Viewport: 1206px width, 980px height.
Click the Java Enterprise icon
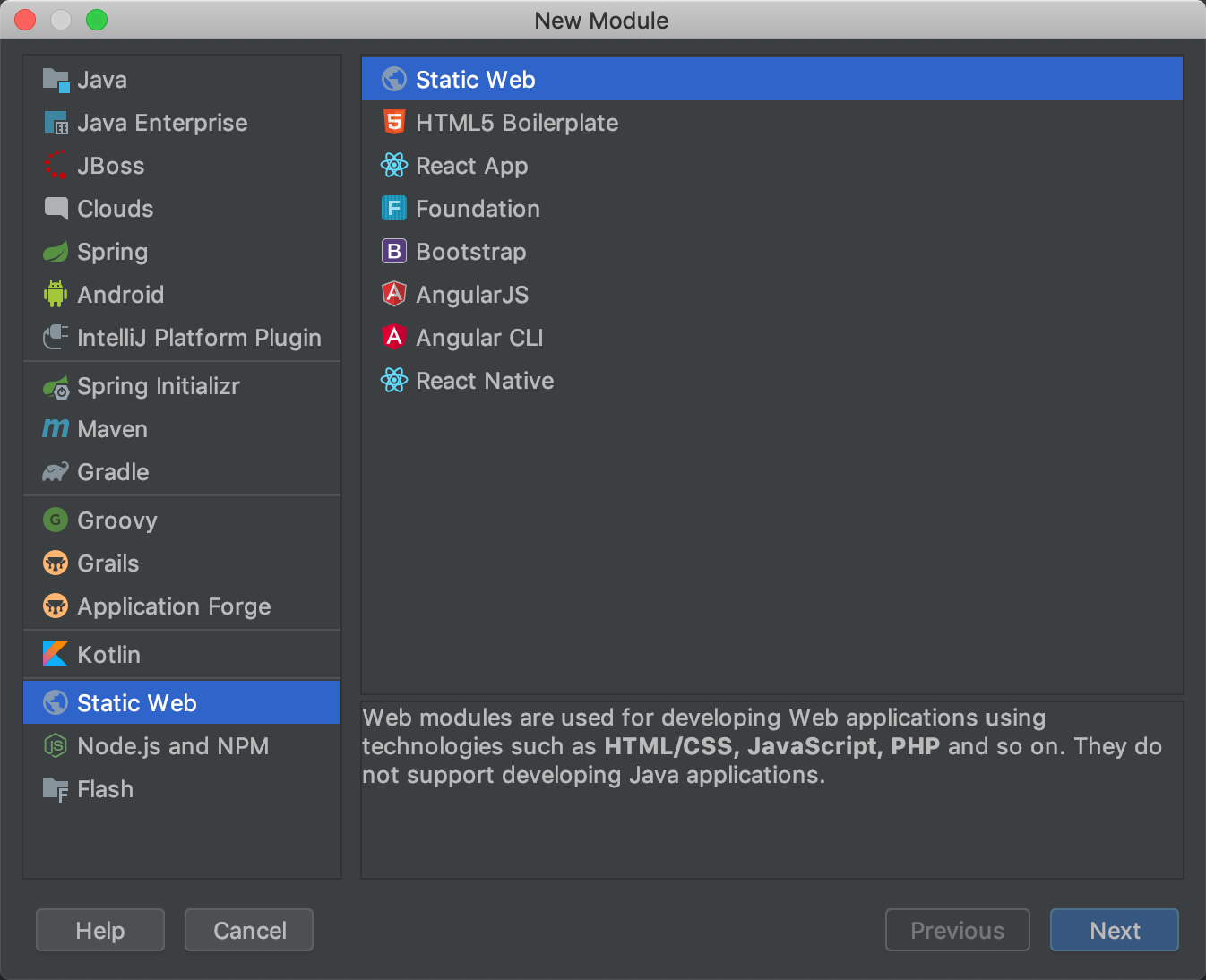pyautogui.click(x=56, y=123)
